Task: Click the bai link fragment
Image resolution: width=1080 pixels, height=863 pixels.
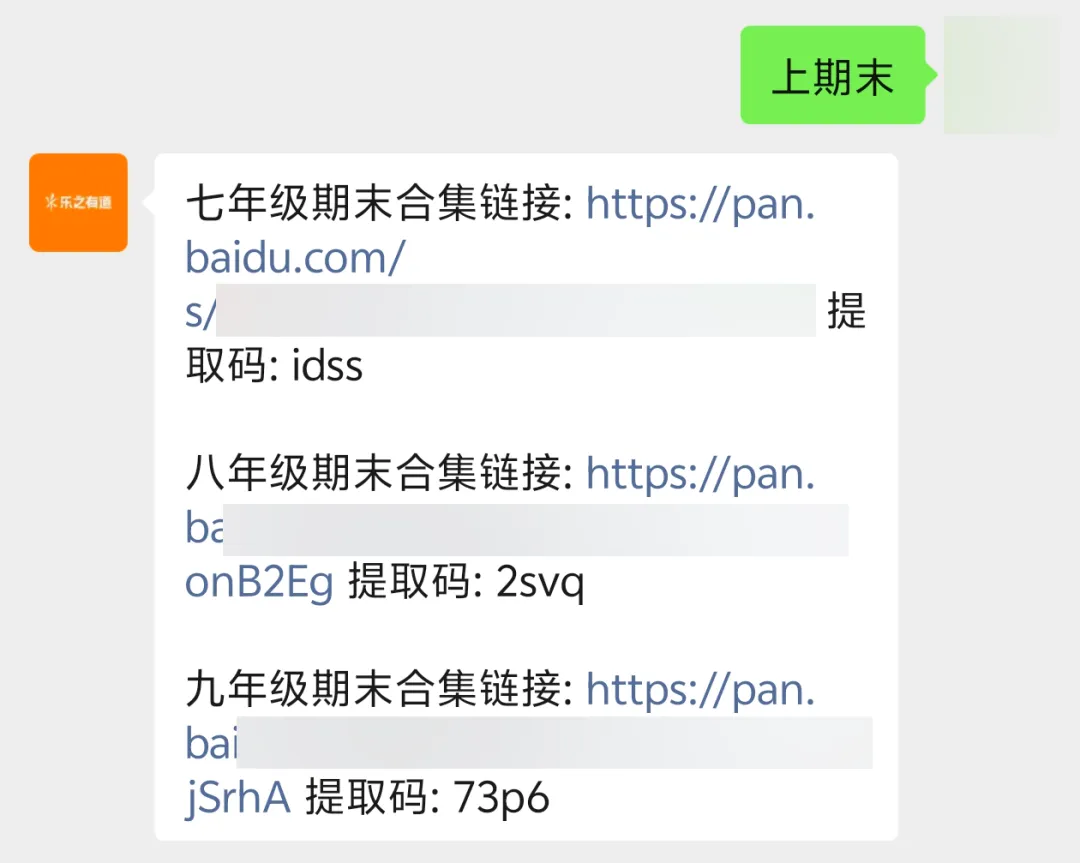Action: (x=211, y=744)
